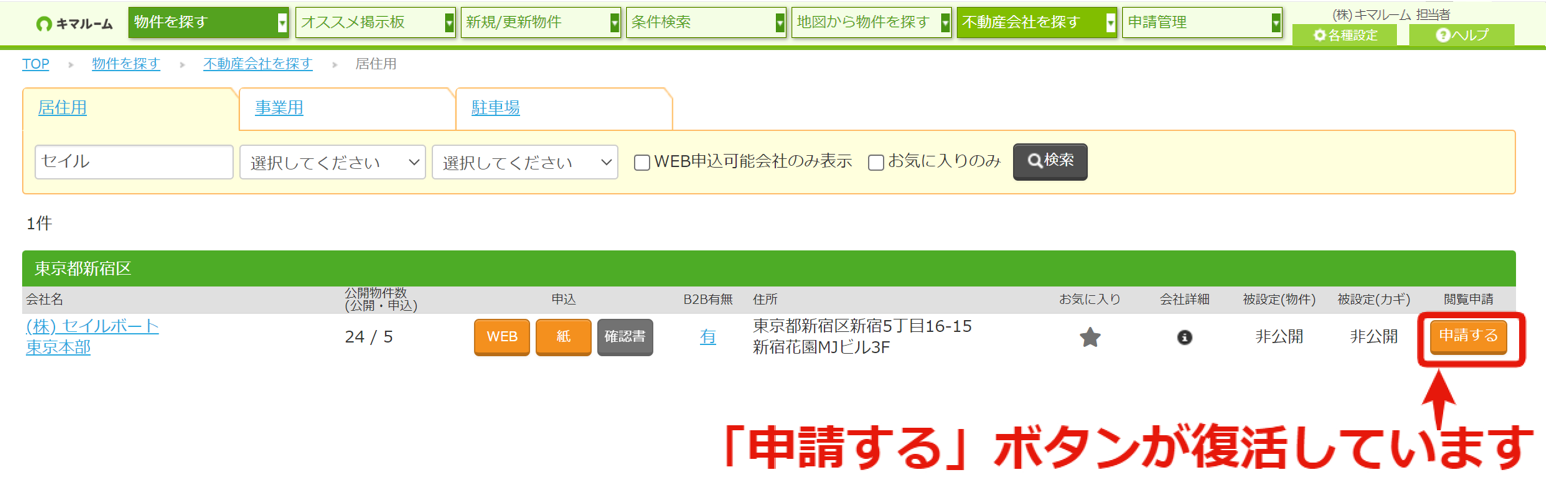Click the キマルーム logo
Screen dimensions: 1546x484
pos(73,24)
